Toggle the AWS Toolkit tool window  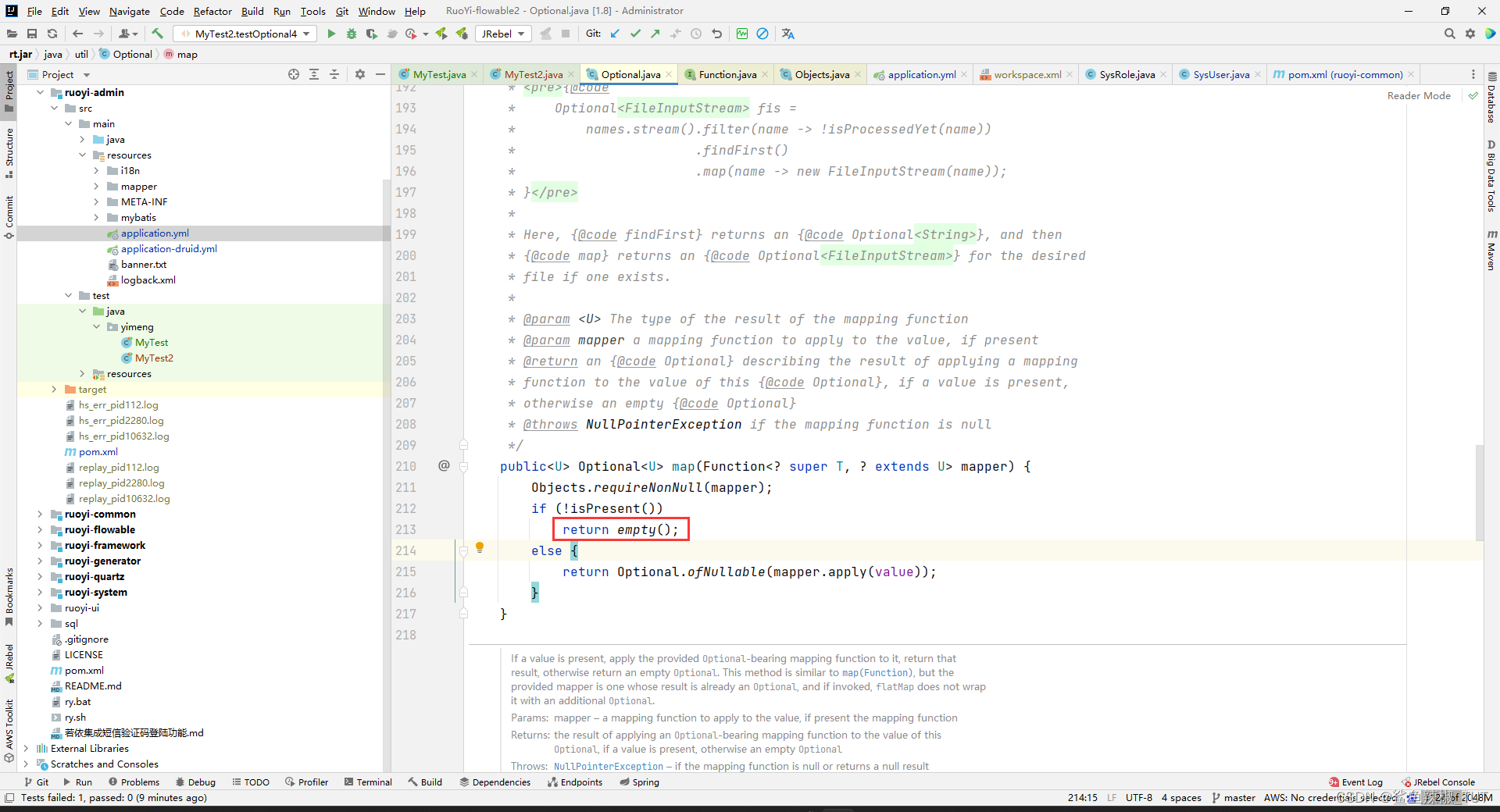9,731
